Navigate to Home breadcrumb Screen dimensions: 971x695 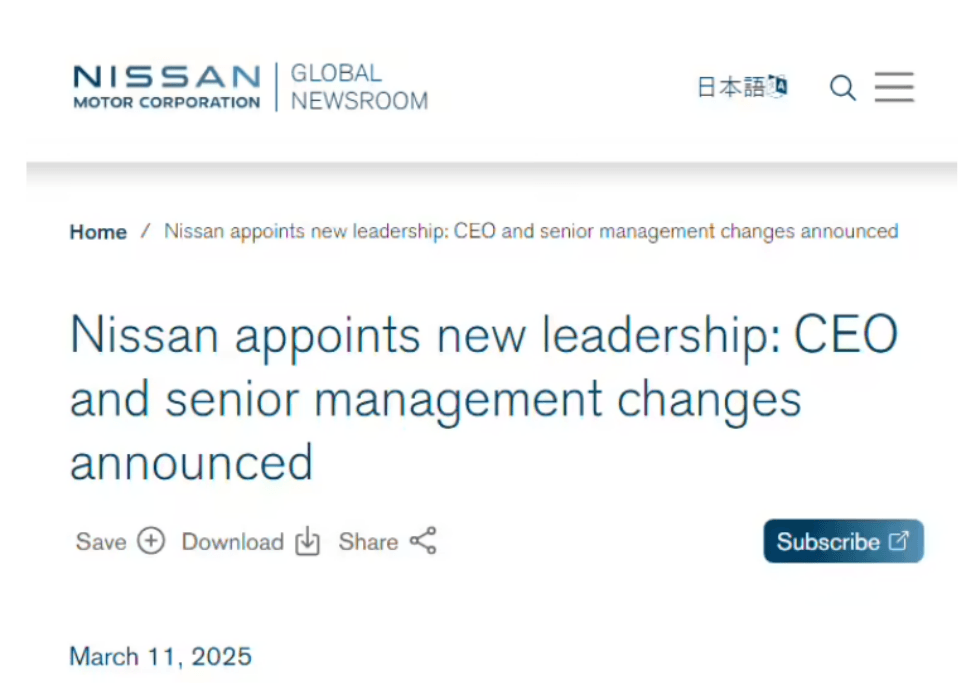click(98, 232)
